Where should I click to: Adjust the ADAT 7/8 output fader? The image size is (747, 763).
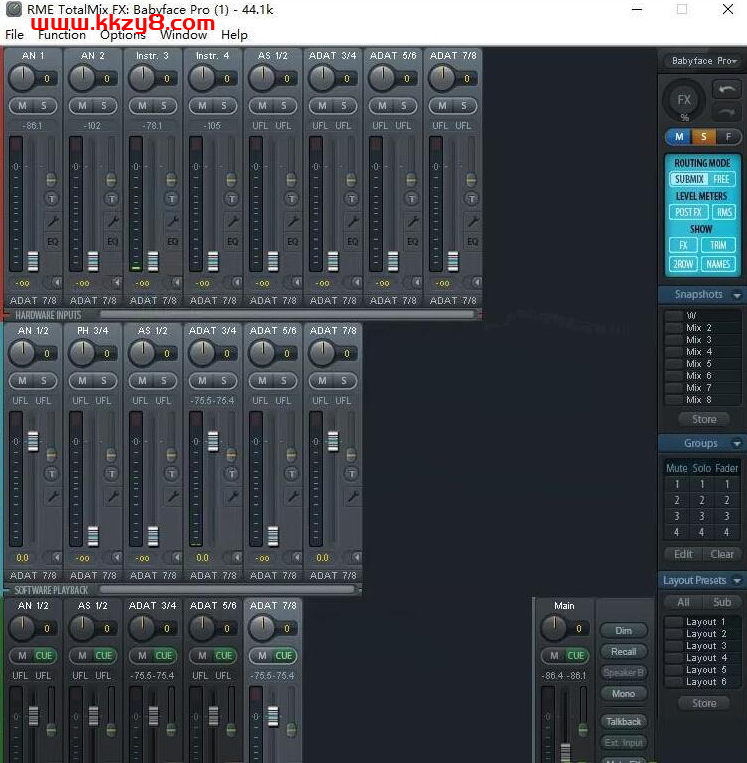click(273, 716)
